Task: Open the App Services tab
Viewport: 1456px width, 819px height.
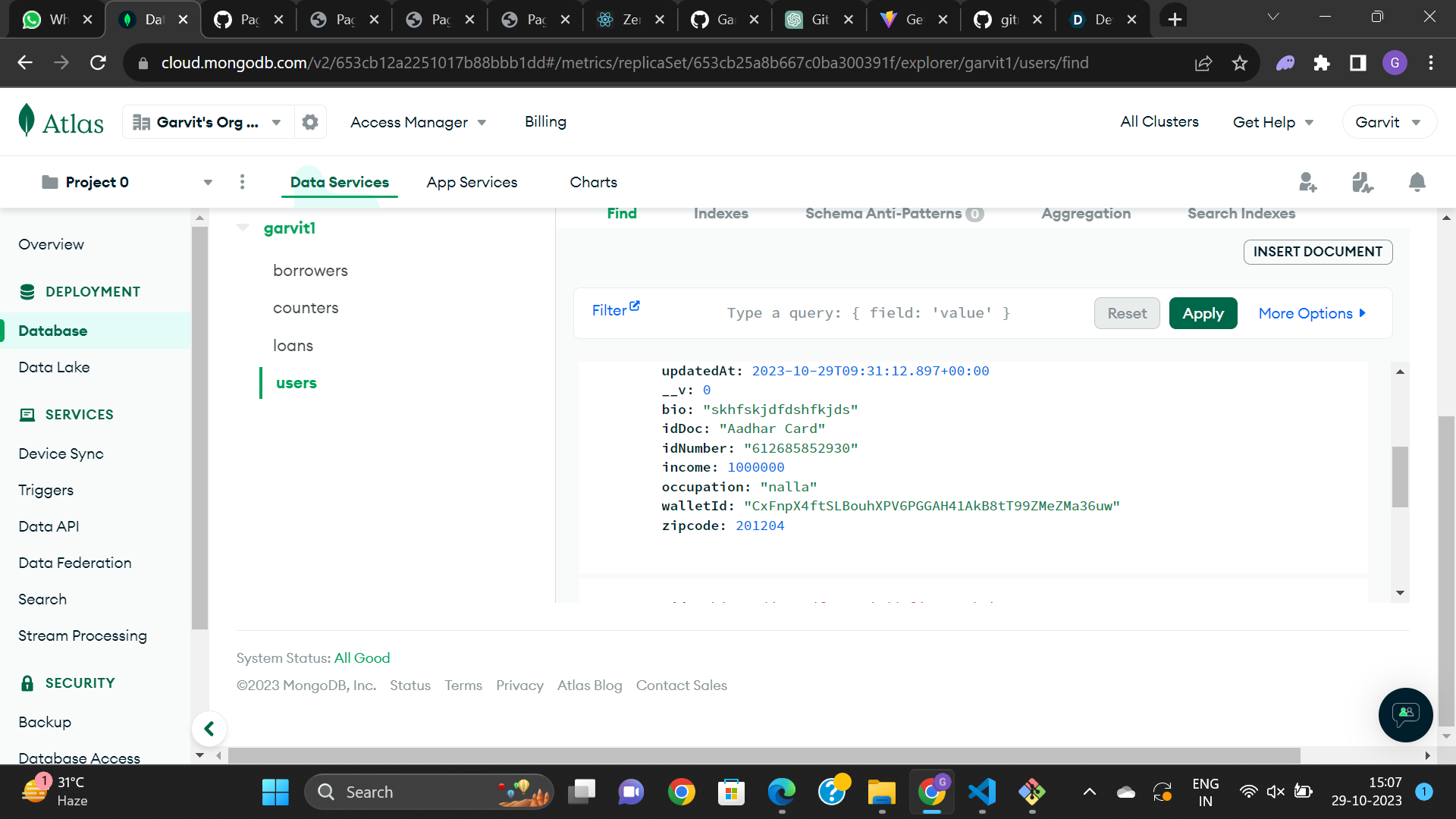Action: pyautogui.click(x=472, y=182)
